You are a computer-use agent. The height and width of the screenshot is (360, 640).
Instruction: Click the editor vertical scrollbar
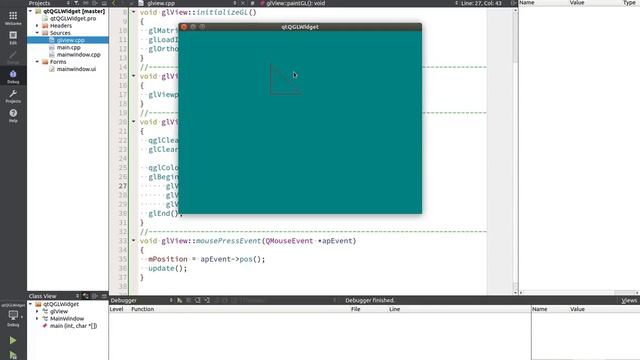[515, 151]
